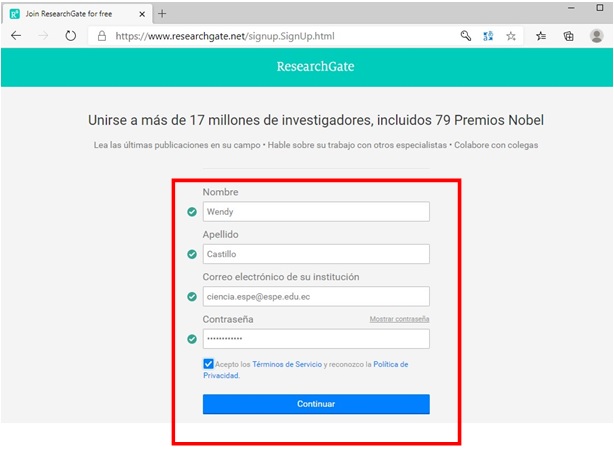Click the padlock site info icon

coord(101,35)
